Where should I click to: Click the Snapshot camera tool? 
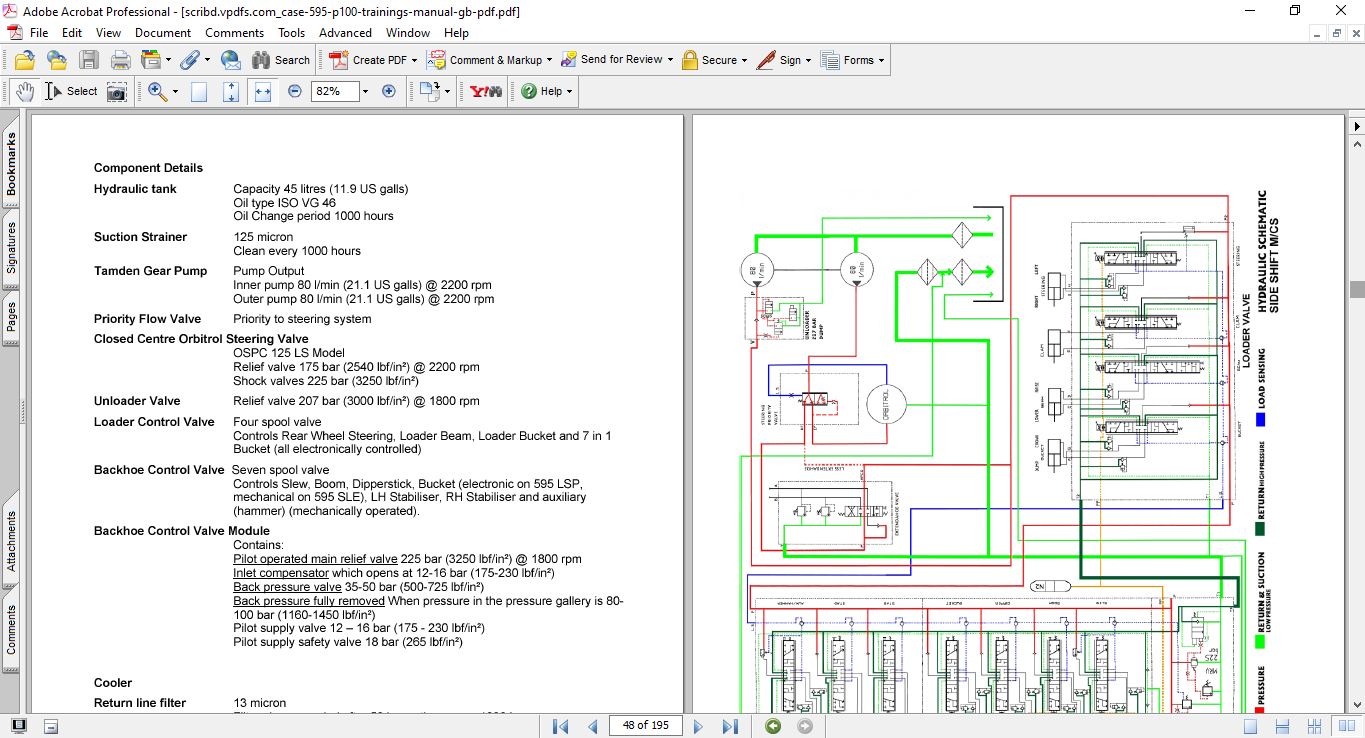coord(117,92)
